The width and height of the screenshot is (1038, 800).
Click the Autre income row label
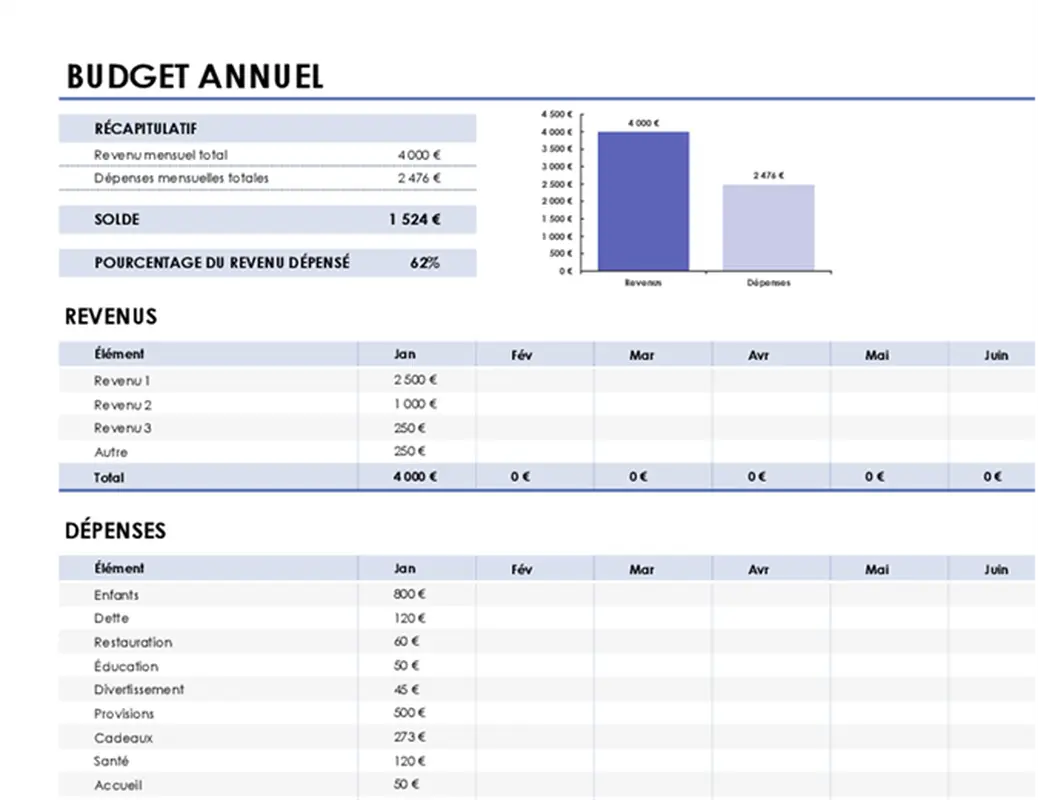click(x=111, y=452)
